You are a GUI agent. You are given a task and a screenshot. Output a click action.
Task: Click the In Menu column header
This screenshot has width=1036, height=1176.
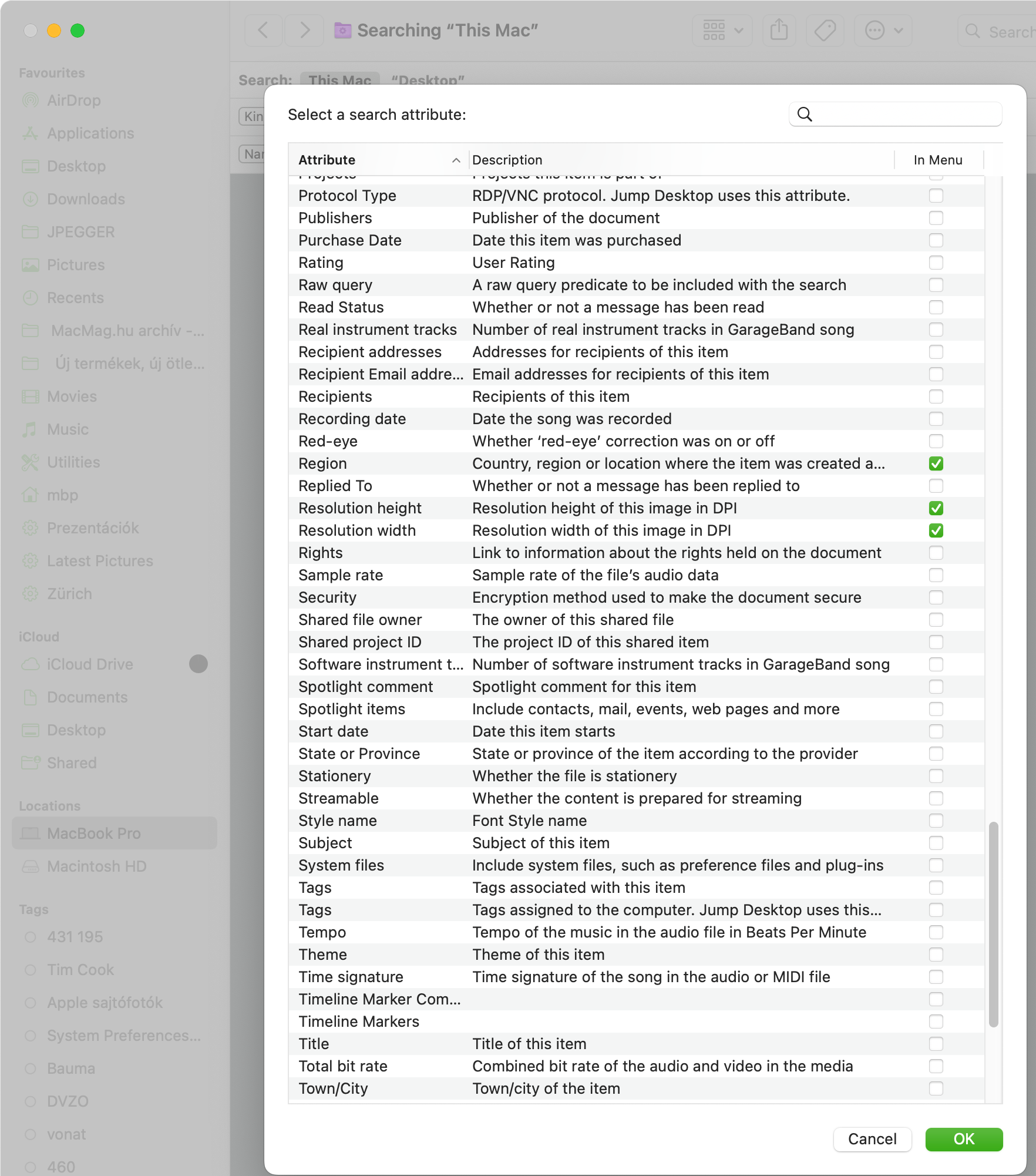[938, 160]
